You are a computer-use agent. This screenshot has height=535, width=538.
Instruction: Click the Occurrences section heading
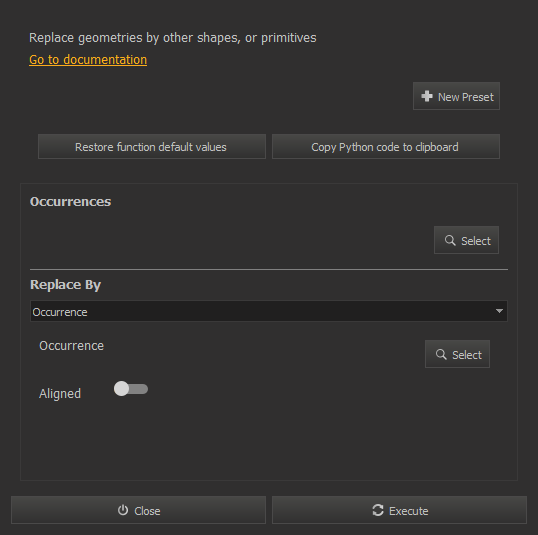click(x=70, y=202)
